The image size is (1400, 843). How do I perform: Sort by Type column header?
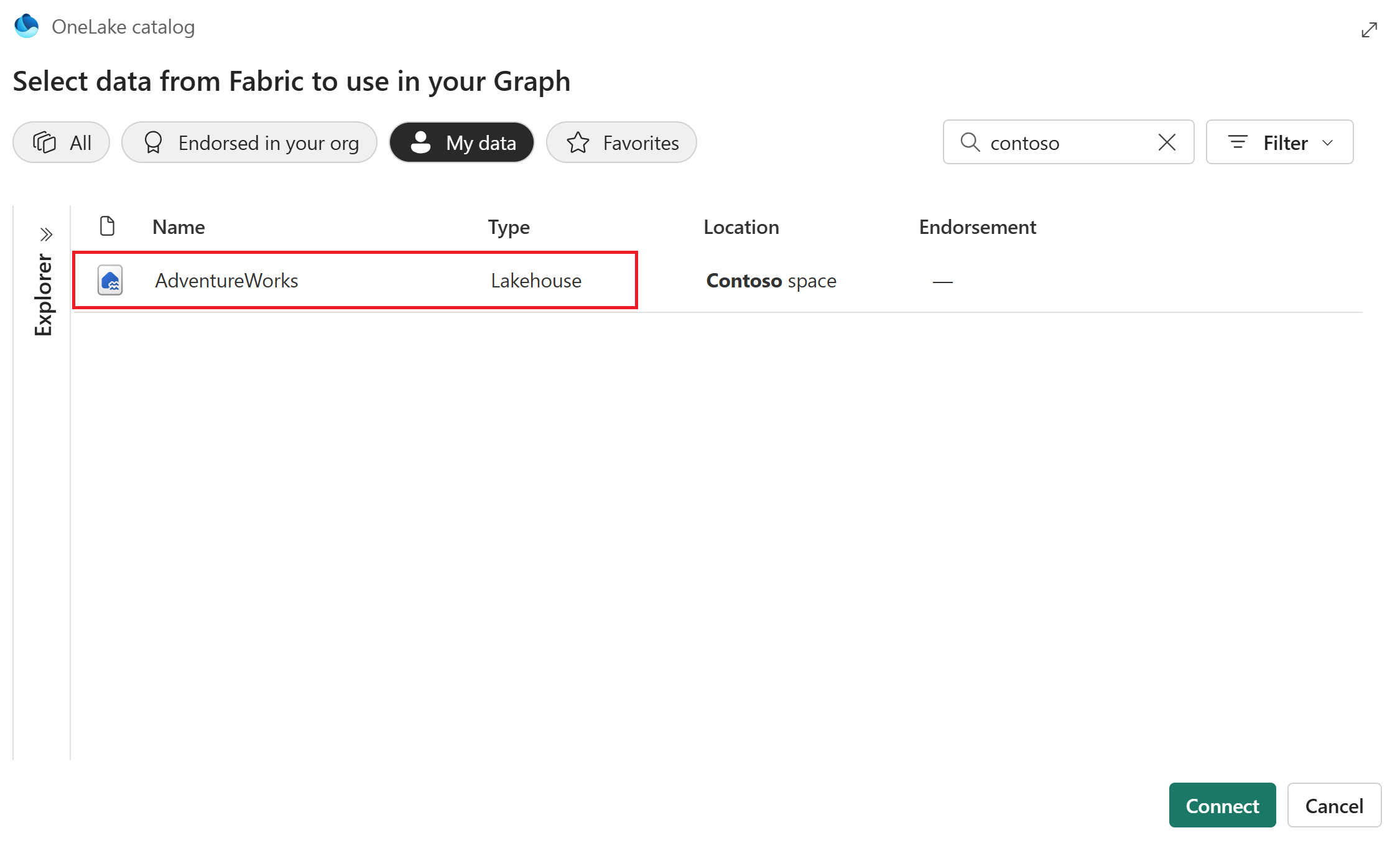508,227
